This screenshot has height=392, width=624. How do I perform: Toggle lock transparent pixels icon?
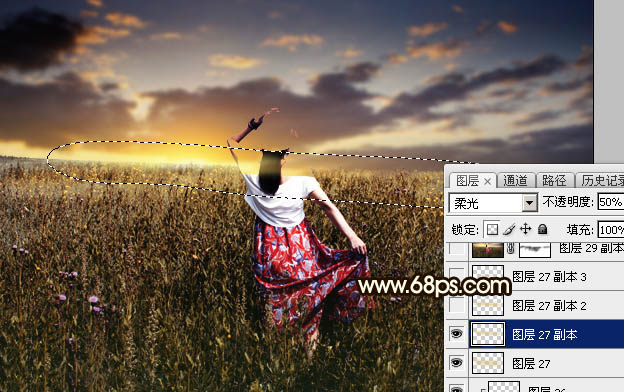[x=492, y=229]
